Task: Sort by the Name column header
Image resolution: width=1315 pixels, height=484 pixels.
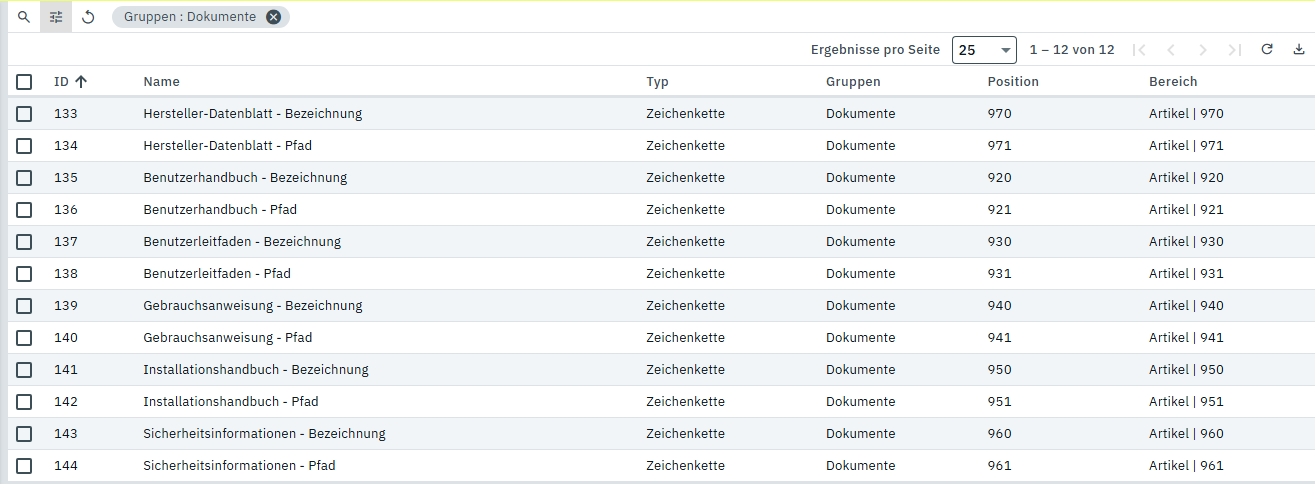Action: point(161,82)
